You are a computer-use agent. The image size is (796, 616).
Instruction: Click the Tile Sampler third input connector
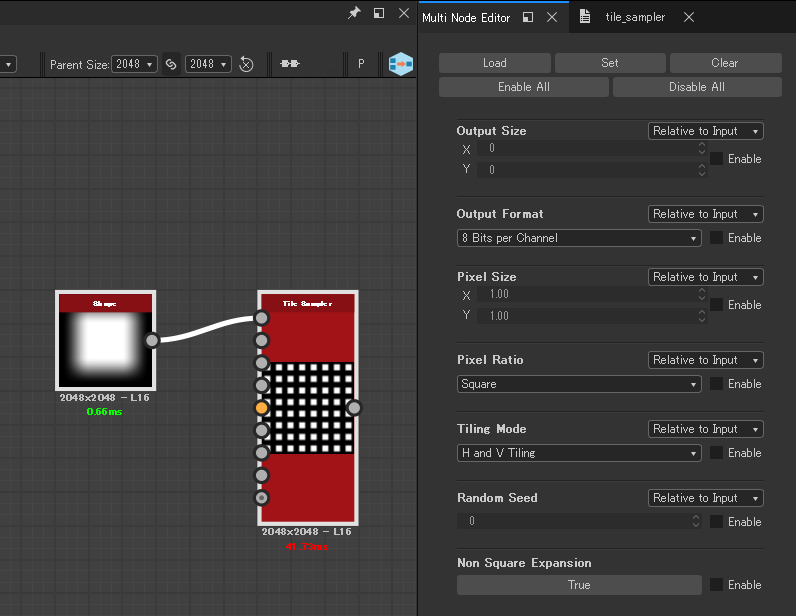coord(261,363)
